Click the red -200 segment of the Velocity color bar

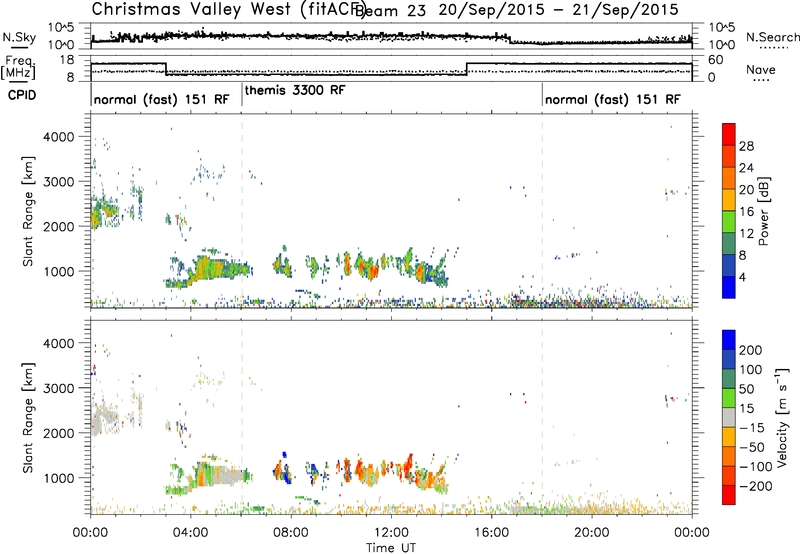pos(729,495)
